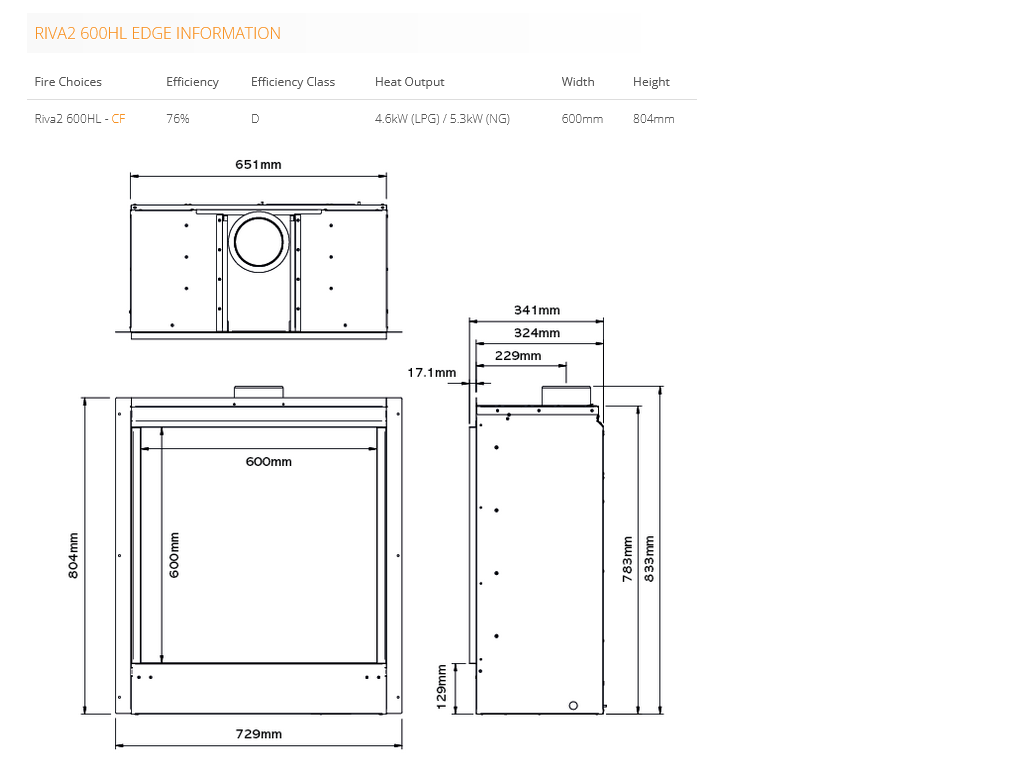Click the 651mm dimension label

coord(258,164)
